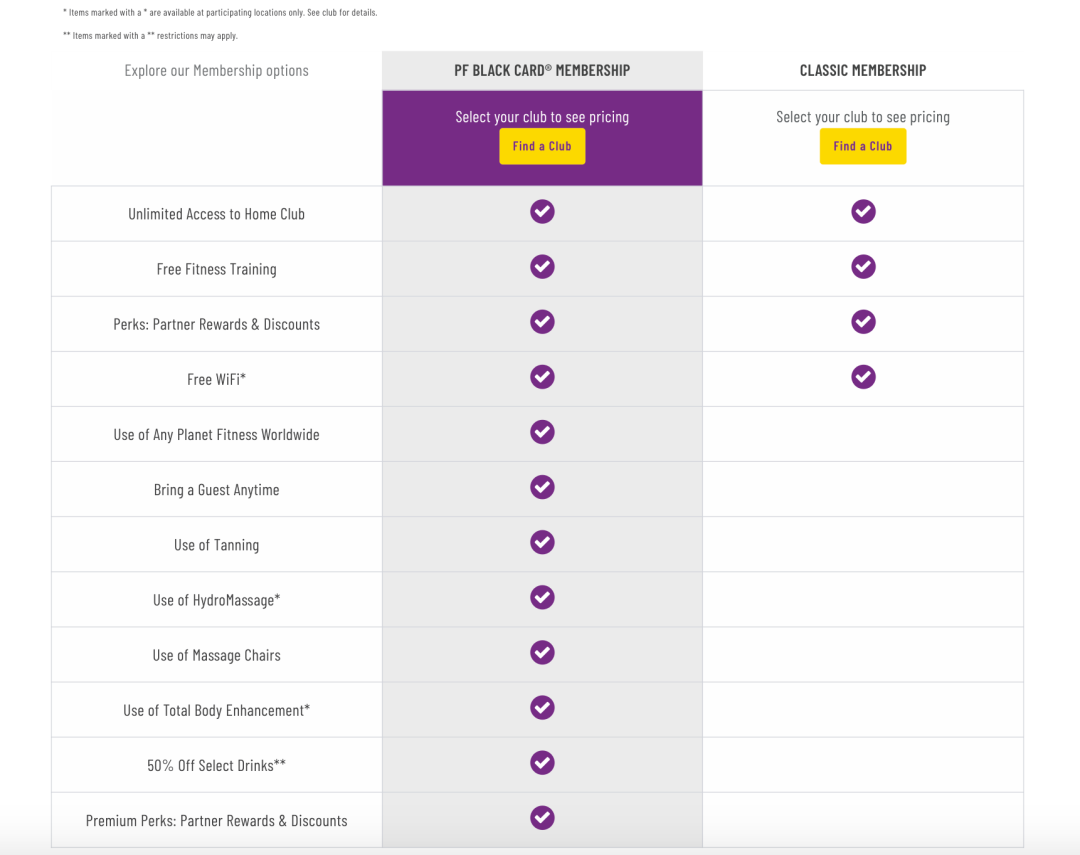Click checkmark for Bring a Guest Anytime
The height and width of the screenshot is (855, 1080).
click(x=542, y=487)
